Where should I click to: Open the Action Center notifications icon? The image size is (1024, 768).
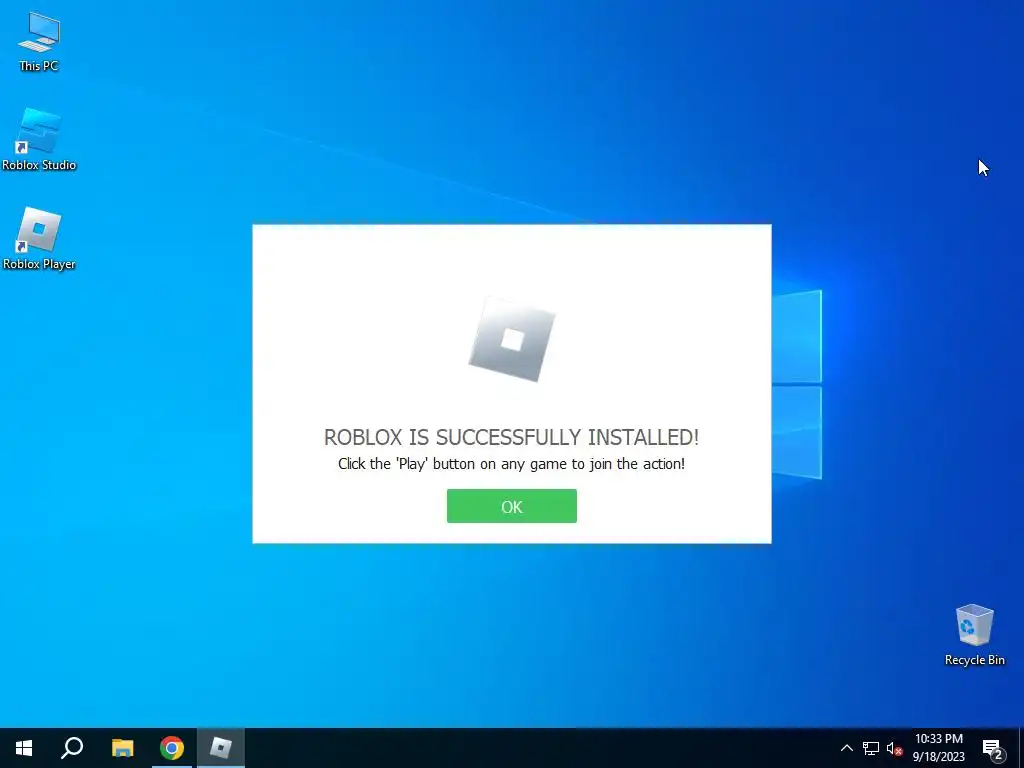pyautogui.click(x=993, y=748)
